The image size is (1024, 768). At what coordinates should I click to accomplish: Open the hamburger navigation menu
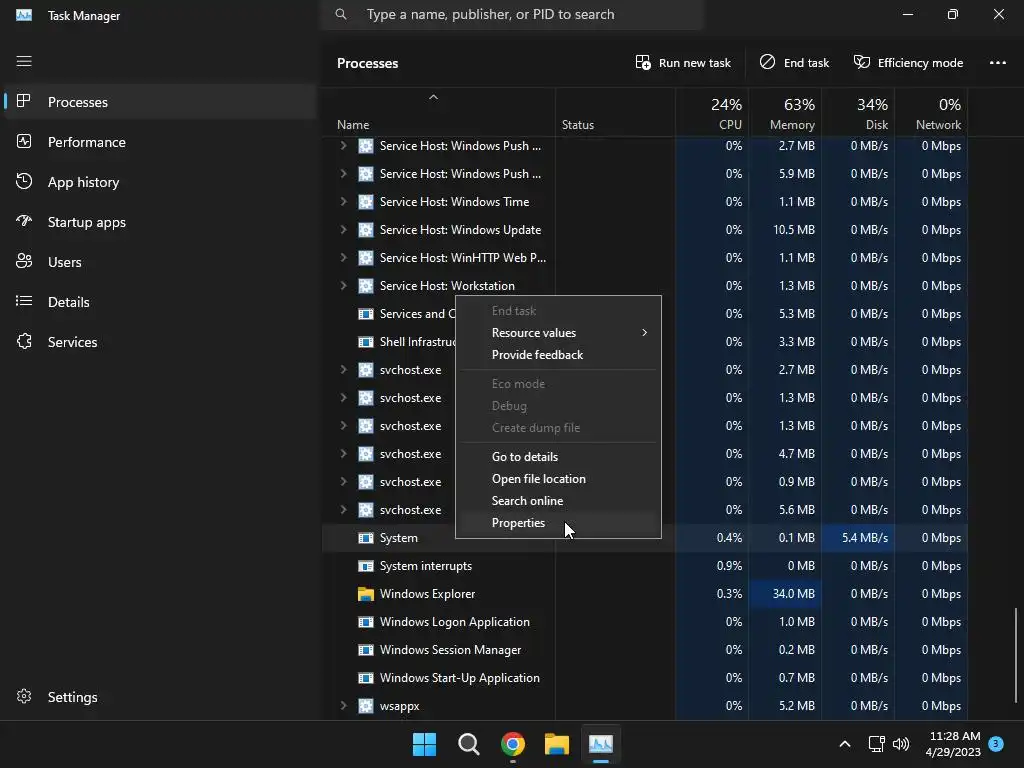24,61
